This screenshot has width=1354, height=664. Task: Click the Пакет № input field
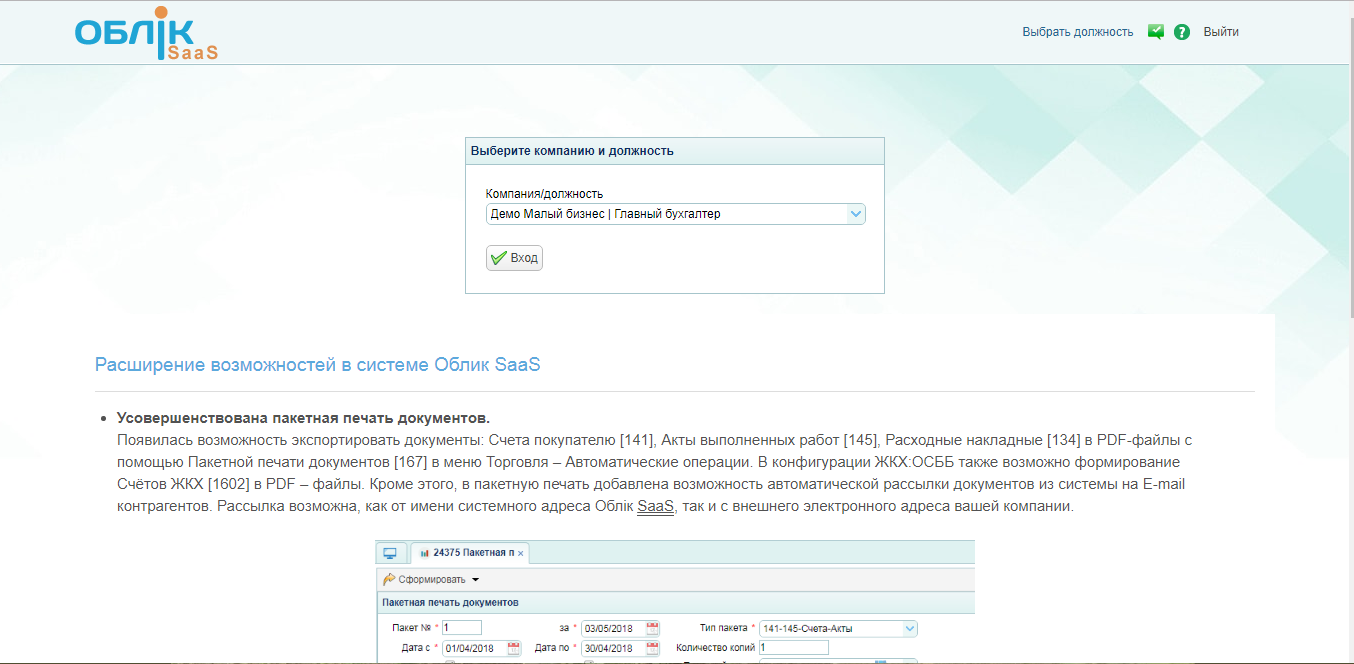click(462, 628)
